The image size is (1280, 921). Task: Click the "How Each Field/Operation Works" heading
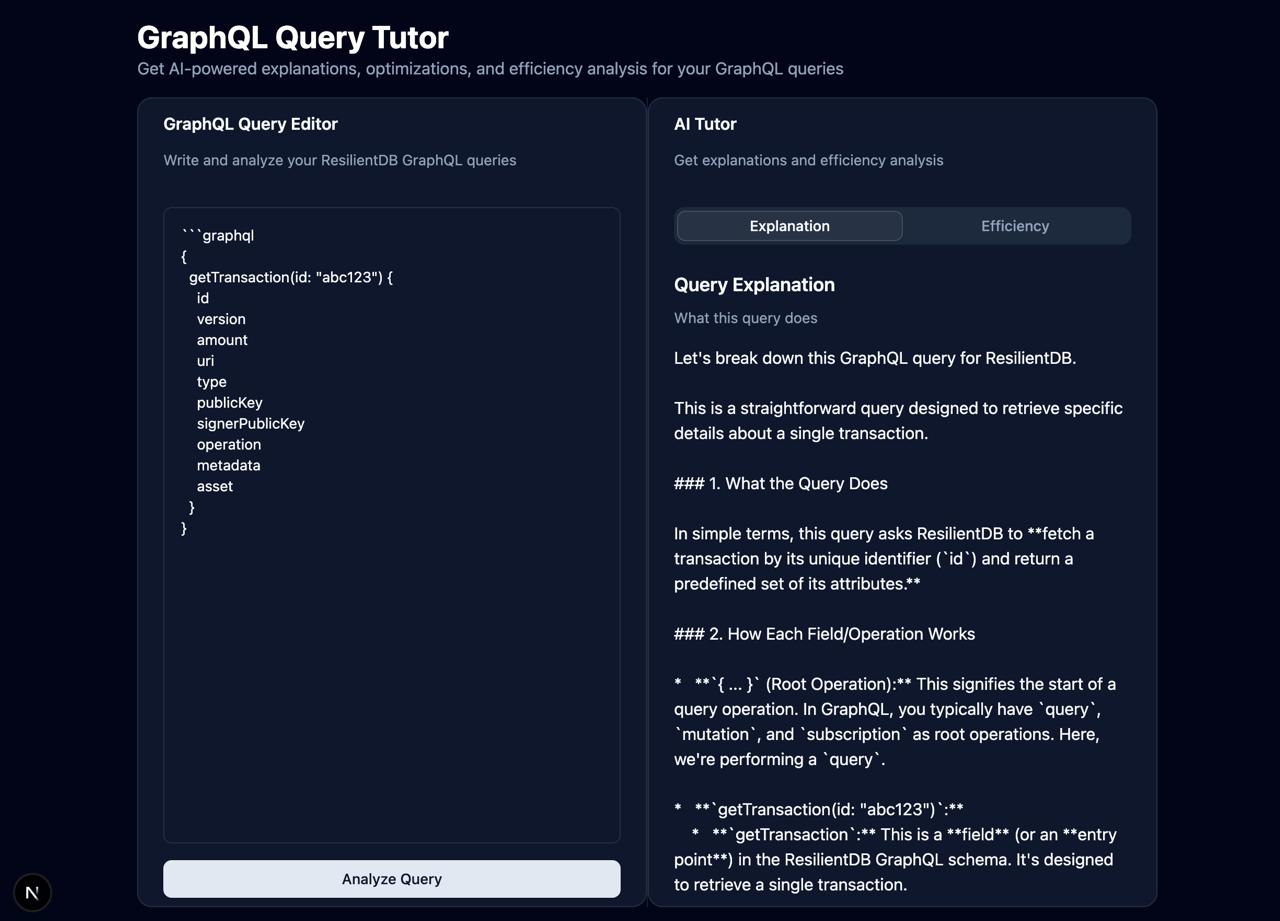(825, 634)
